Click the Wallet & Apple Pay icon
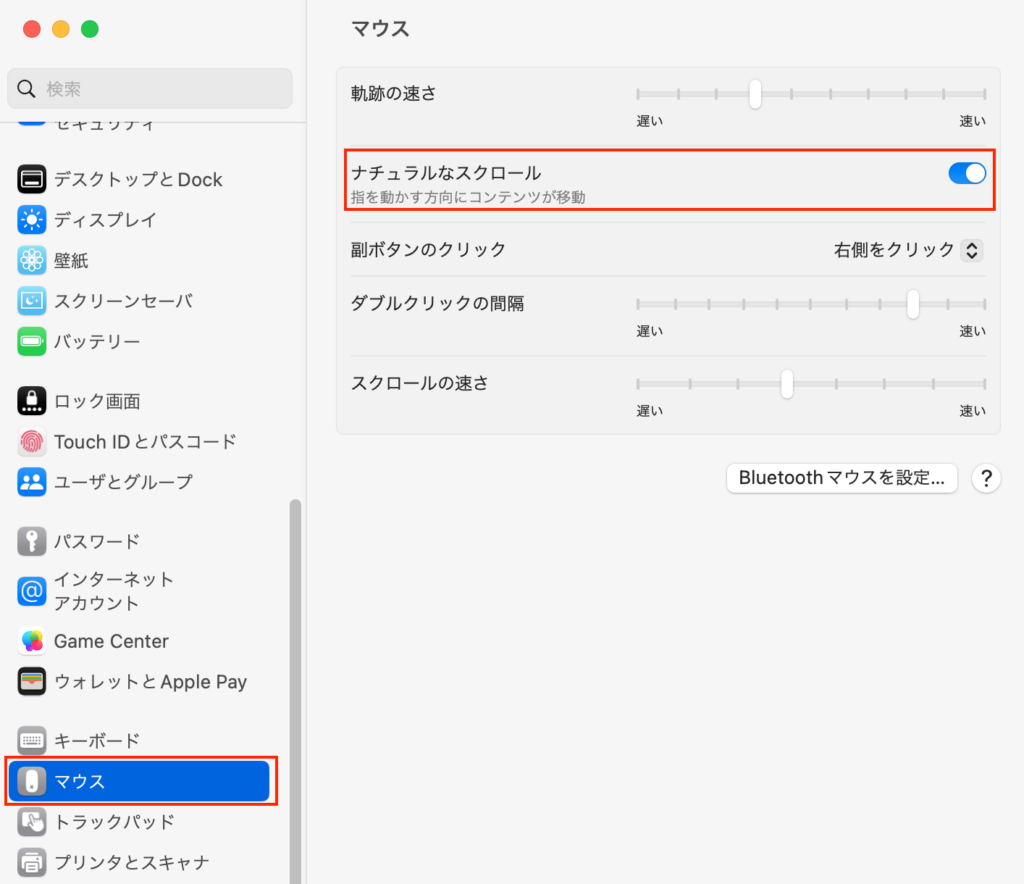Image resolution: width=1024 pixels, height=884 pixels. [x=31, y=682]
